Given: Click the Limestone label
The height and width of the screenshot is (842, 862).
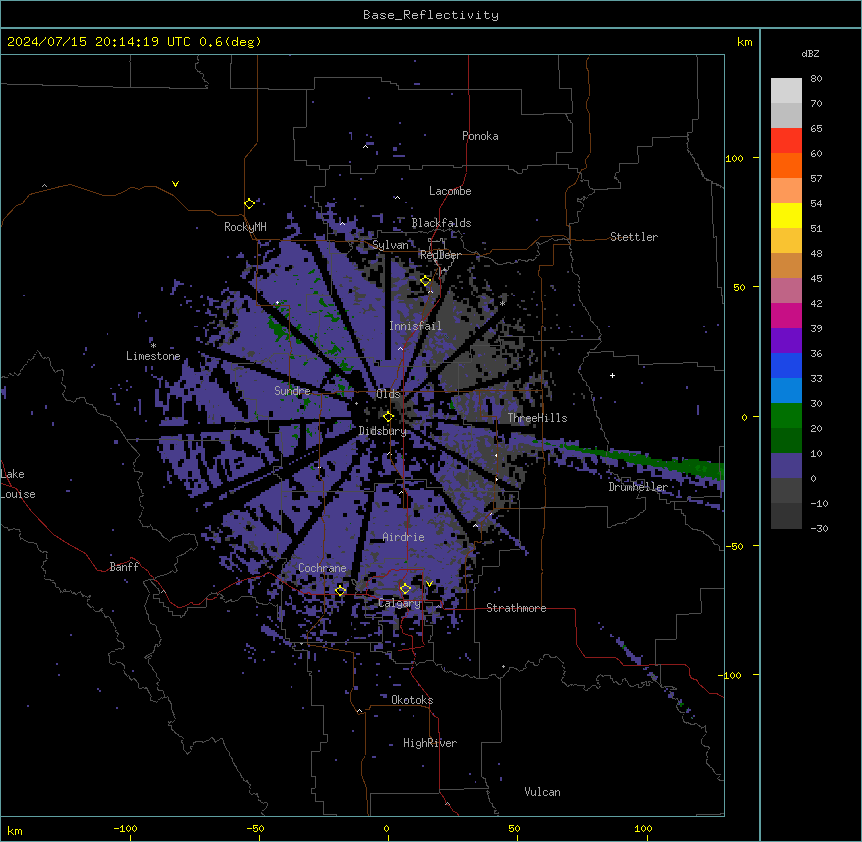Looking at the screenshot, I should tap(153, 356).
